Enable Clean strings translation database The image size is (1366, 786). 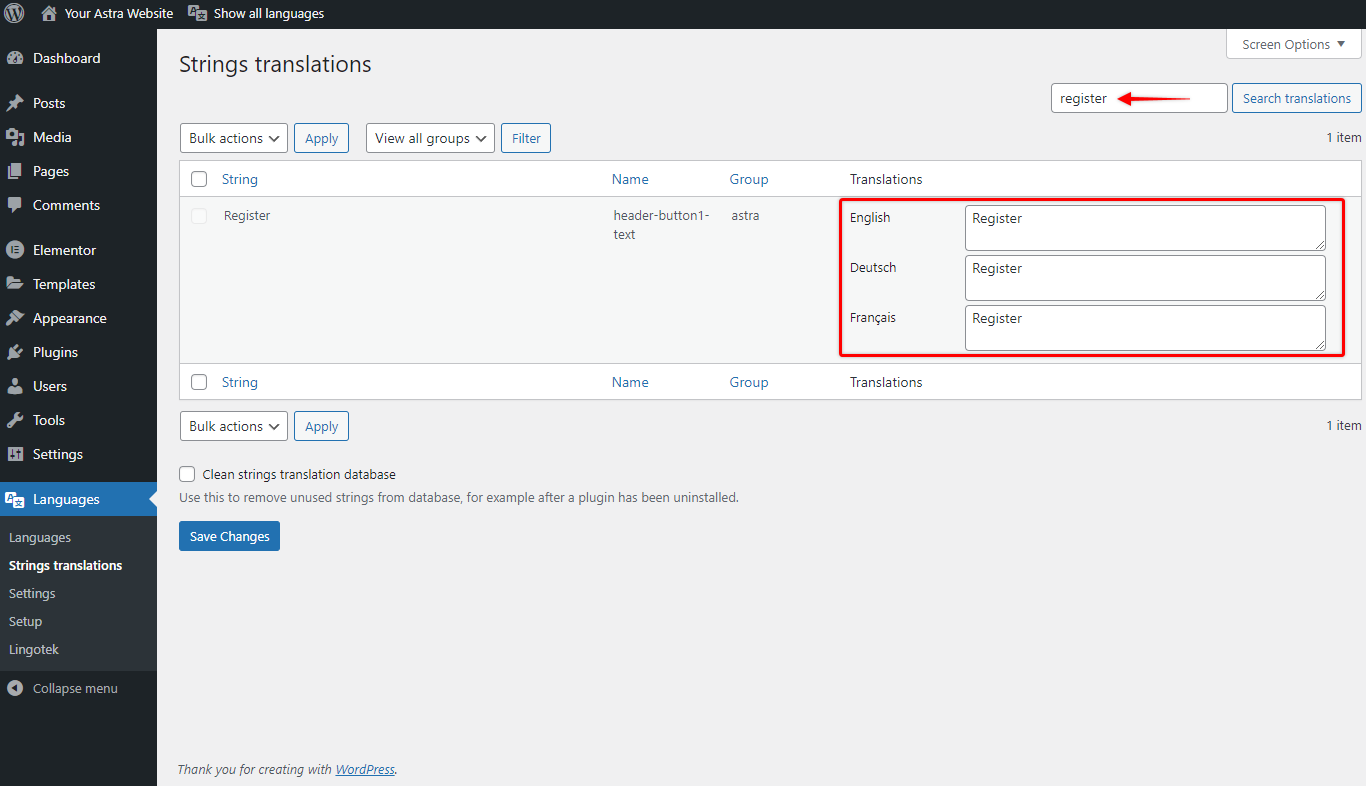[x=186, y=474]
